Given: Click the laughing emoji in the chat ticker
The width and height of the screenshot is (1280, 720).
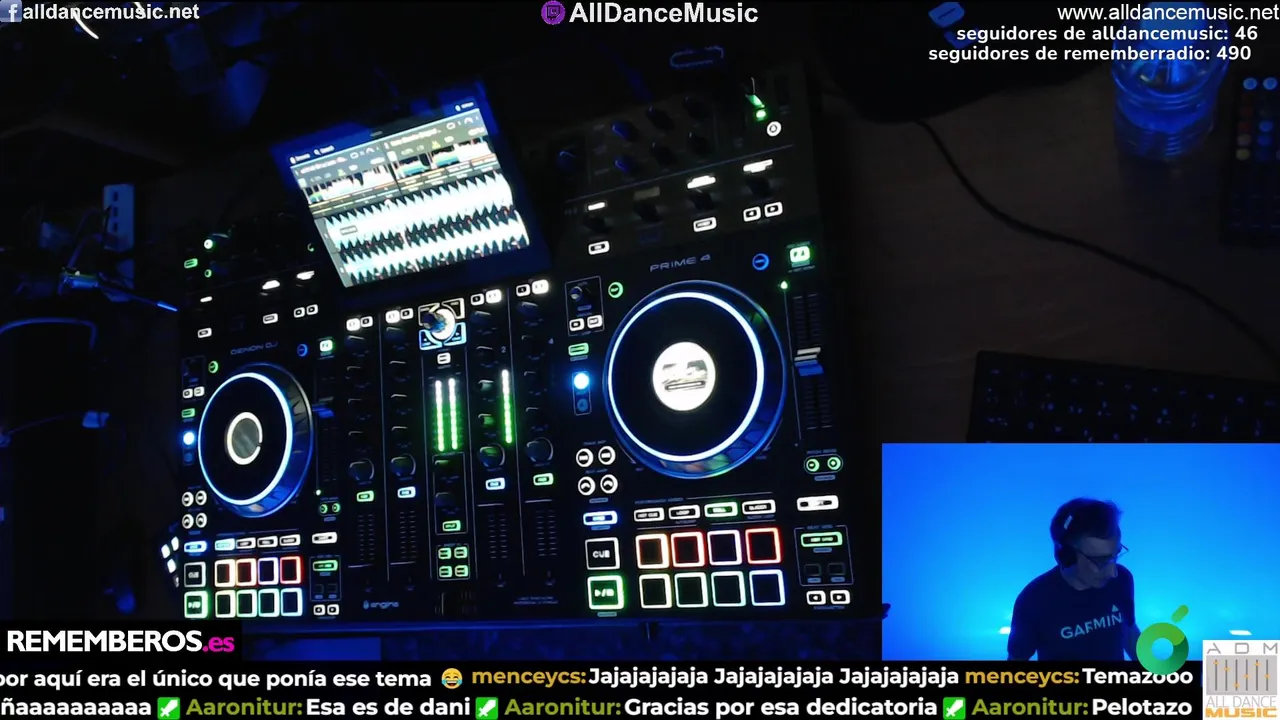Looking at the screenshot, I should [x=451, y=678].
